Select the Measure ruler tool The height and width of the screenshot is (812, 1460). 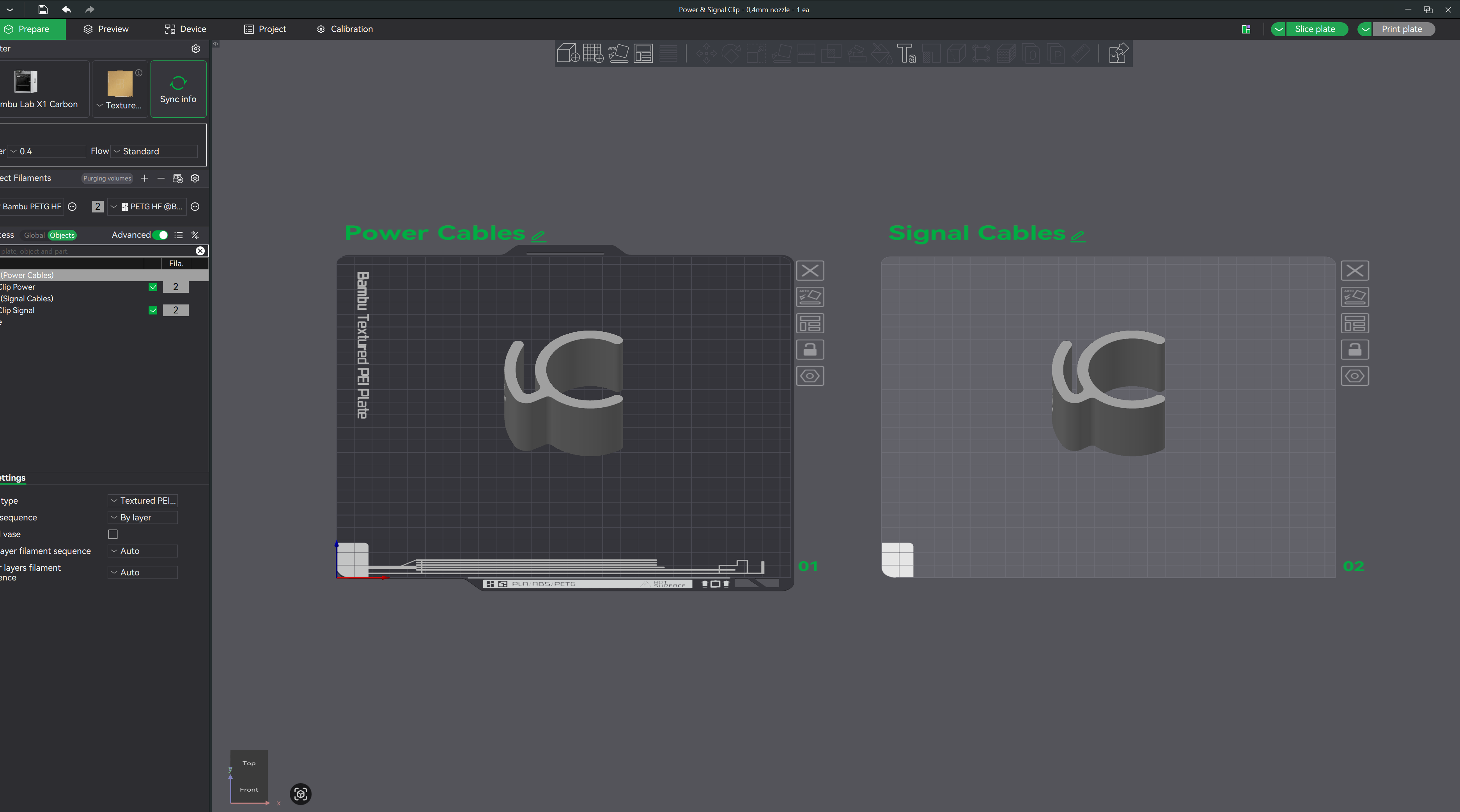click(x=1081, y=53)
